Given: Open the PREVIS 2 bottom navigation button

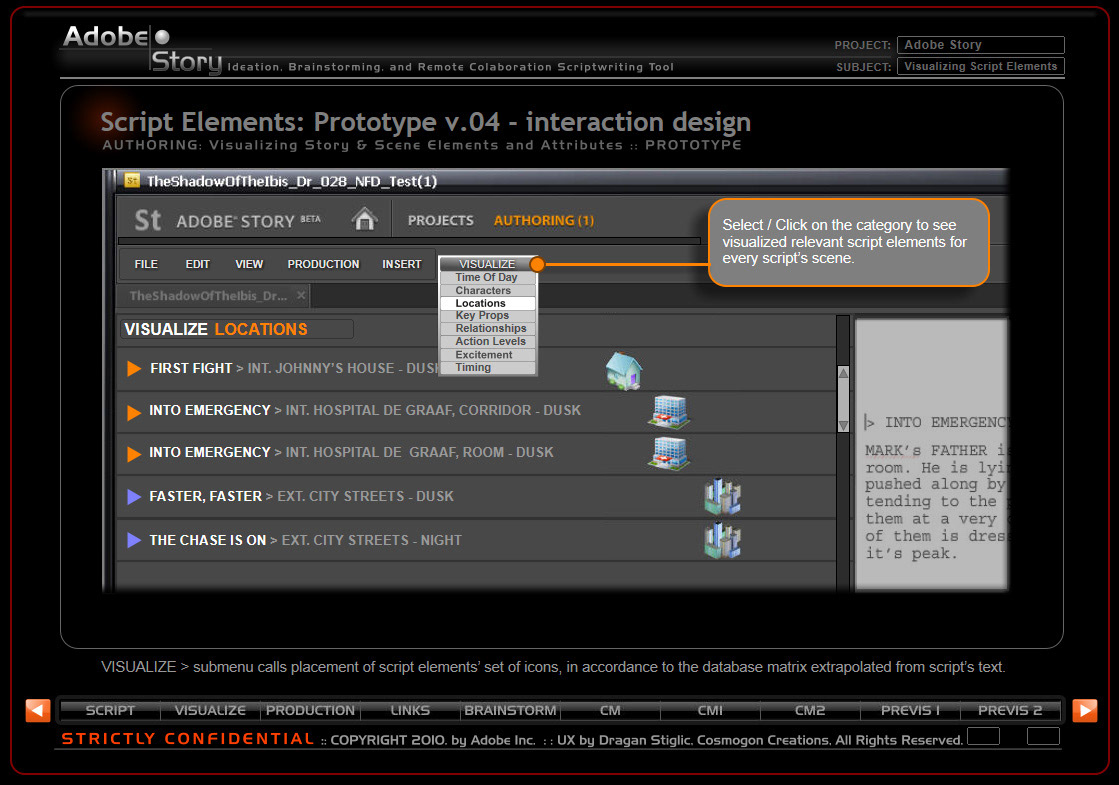Looking at the screenshot, I should tap(1010, 710).
